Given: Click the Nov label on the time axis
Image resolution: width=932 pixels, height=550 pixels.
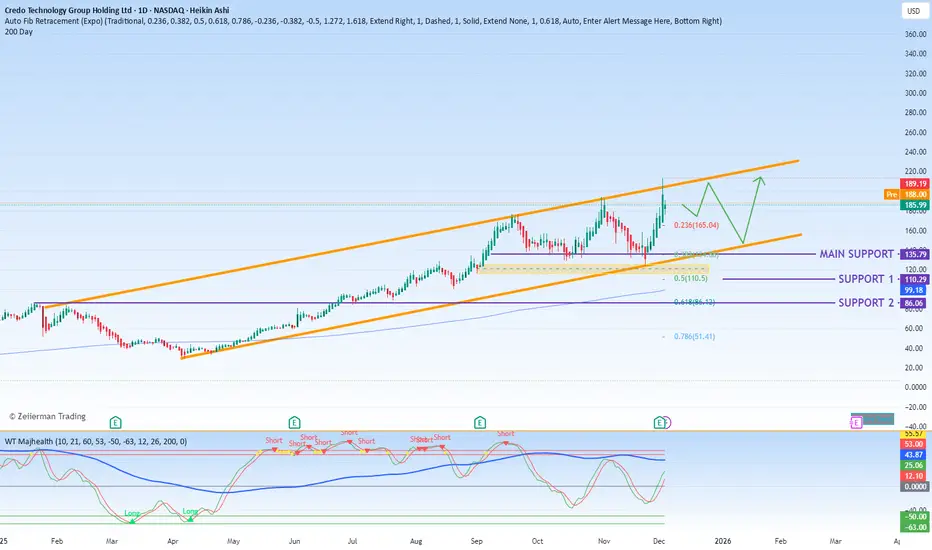Looking at the screenshot, I should click(604, 541).
